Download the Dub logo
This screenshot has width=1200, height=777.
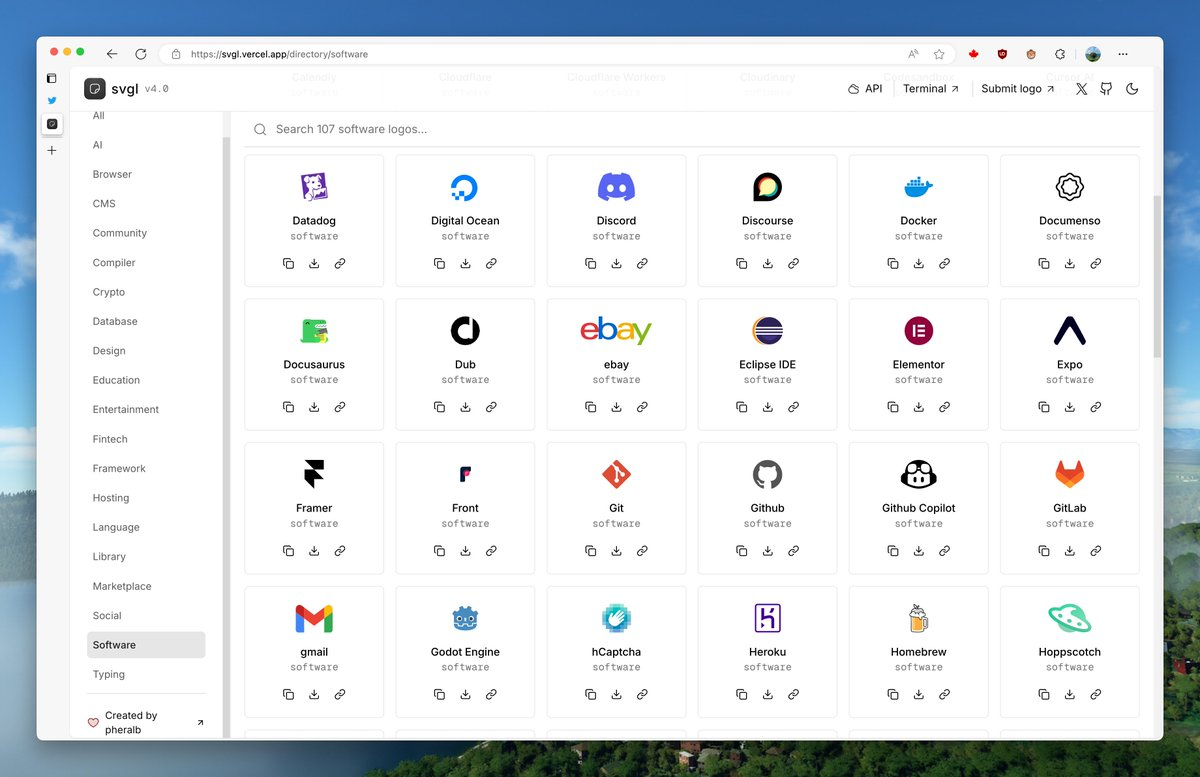click(465, 407)
